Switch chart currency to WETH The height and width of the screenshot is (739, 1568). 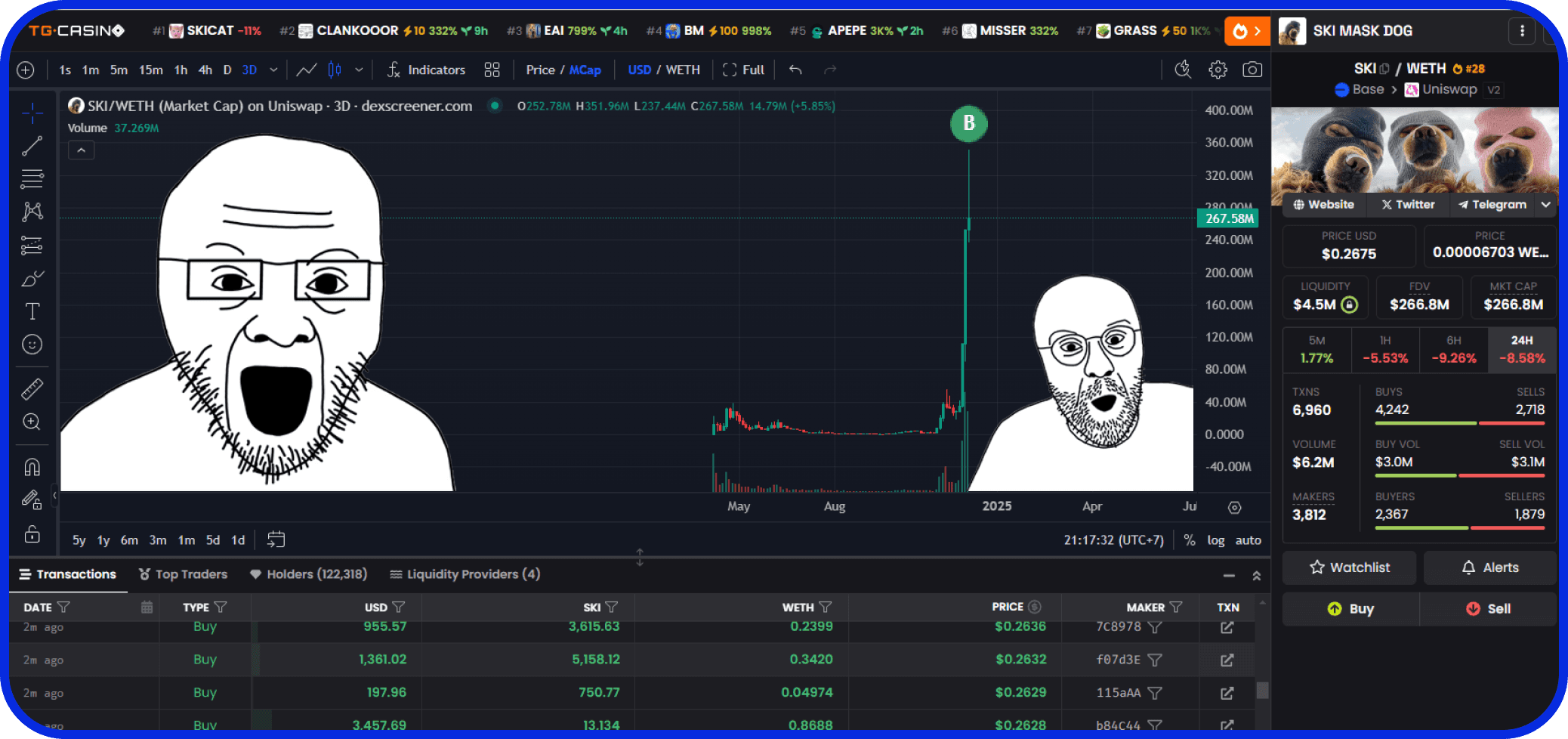(x=683, y=70)
